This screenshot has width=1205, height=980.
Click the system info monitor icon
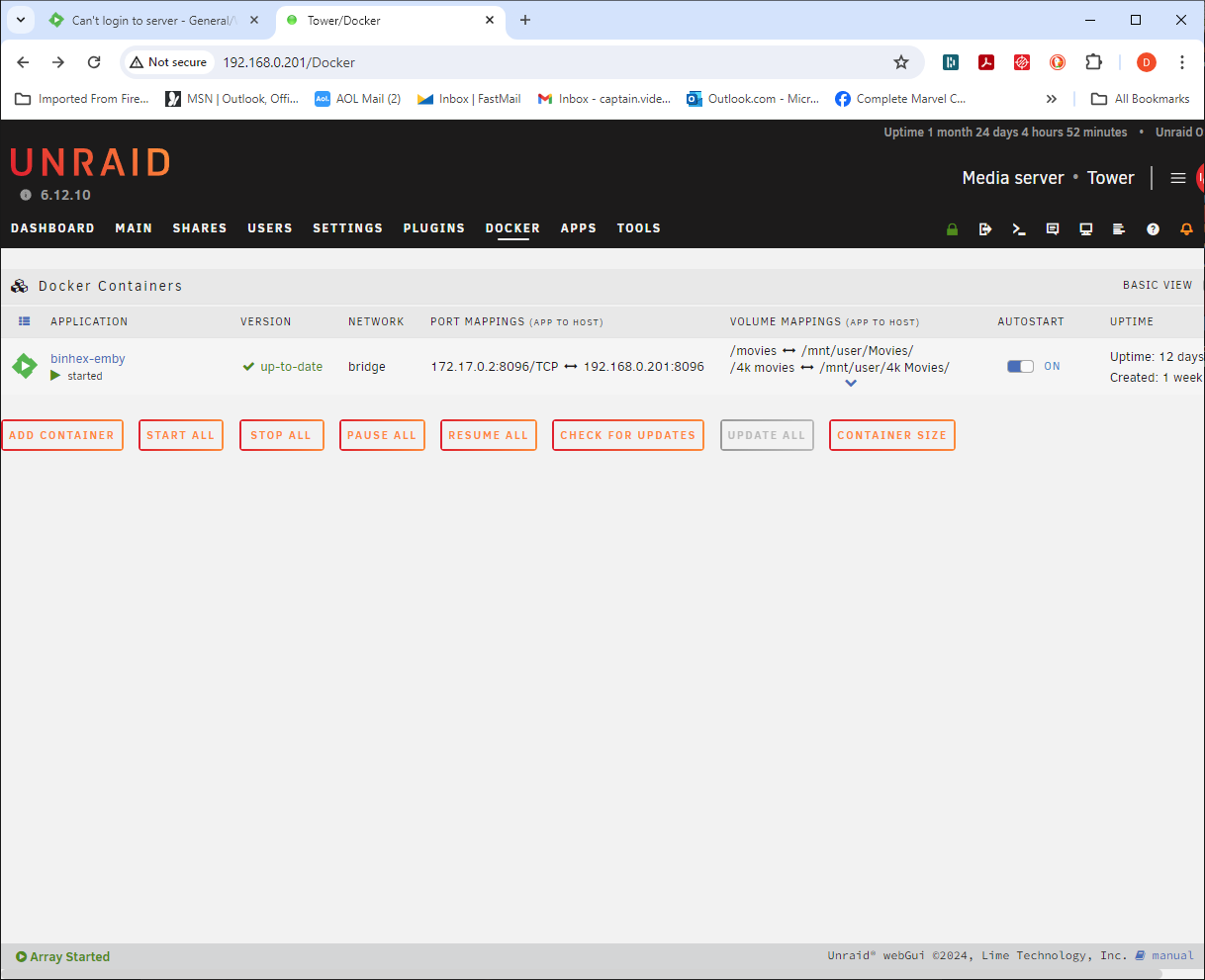1085,229
